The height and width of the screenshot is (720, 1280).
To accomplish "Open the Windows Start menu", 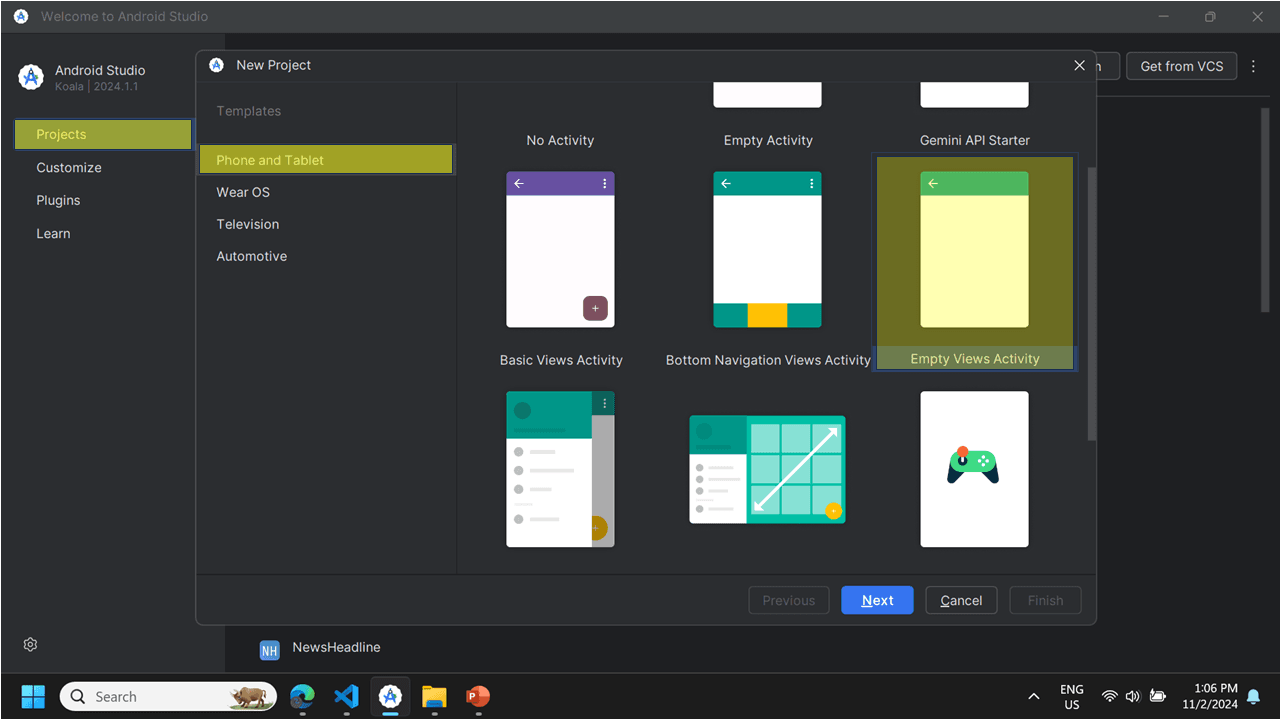I will tap(33, 696).
